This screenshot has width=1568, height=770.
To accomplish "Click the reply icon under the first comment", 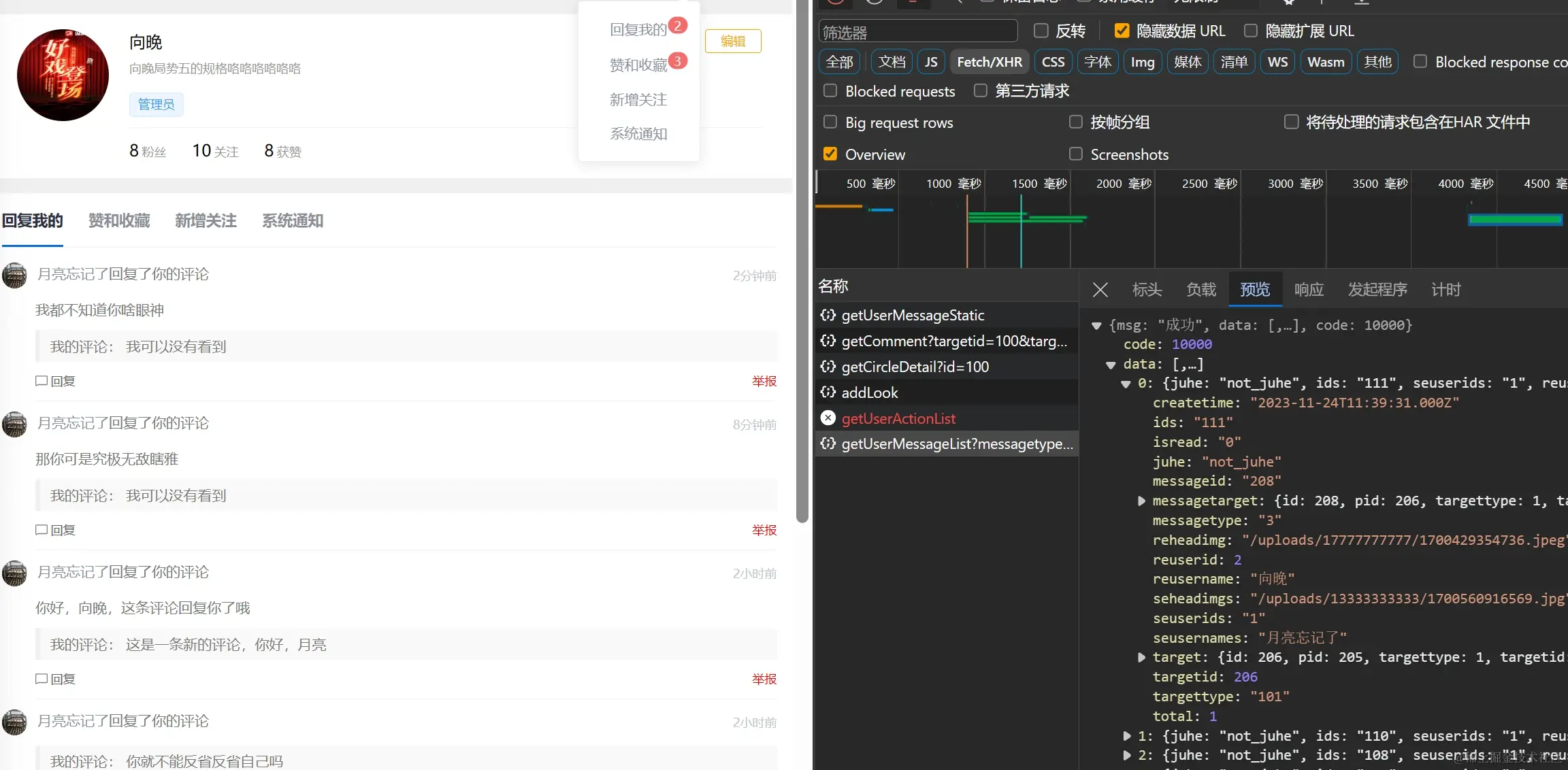I will 42,381.
